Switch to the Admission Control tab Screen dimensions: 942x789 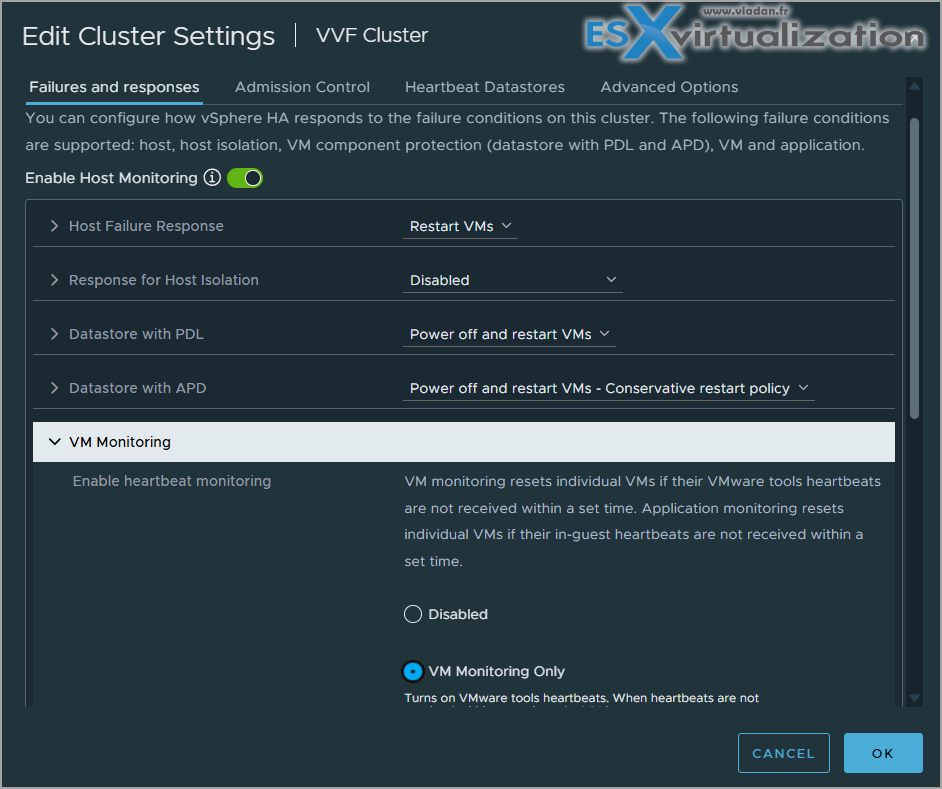pos(302,87)
